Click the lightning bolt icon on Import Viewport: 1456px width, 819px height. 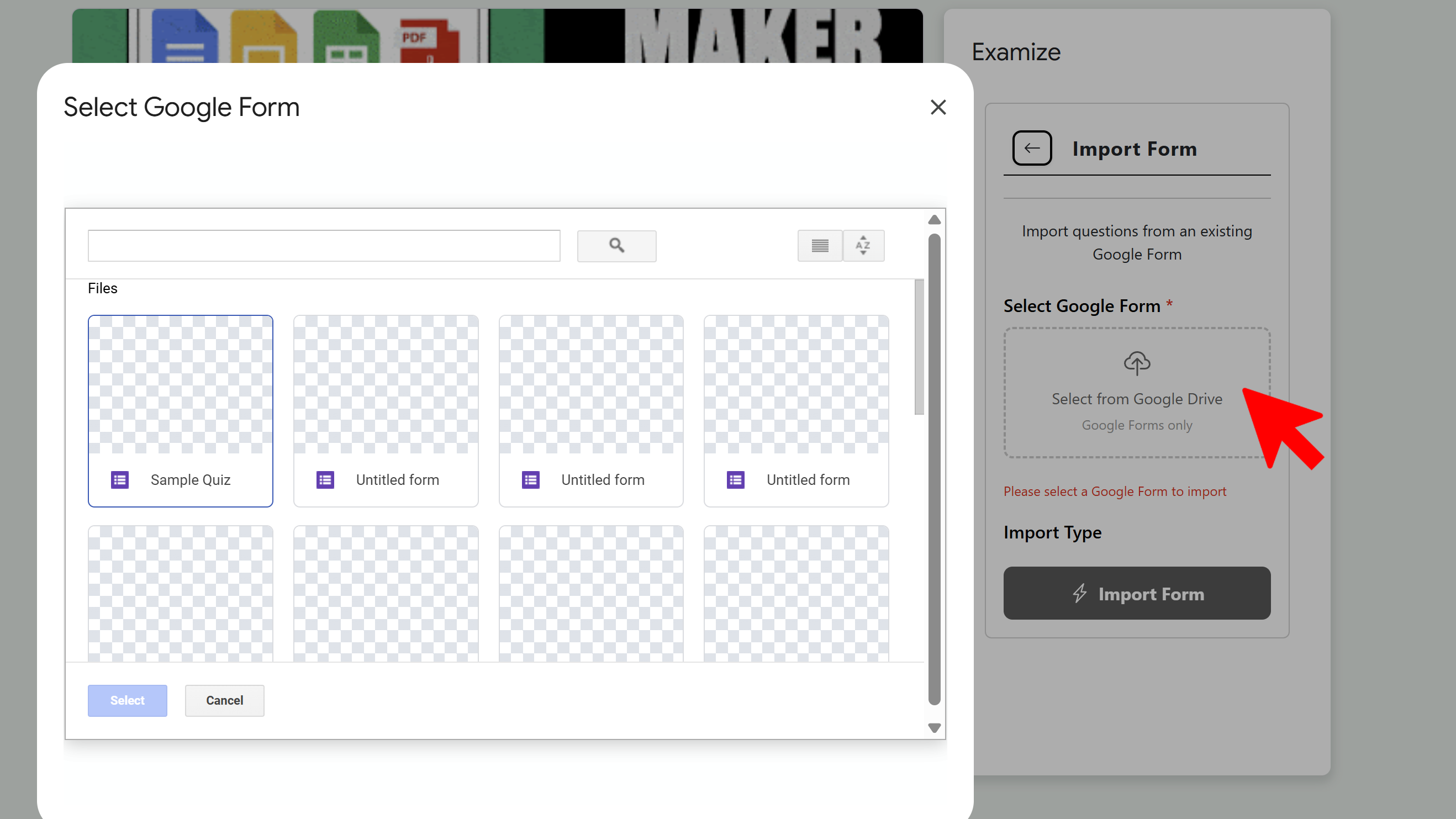tap(1079, 593)
